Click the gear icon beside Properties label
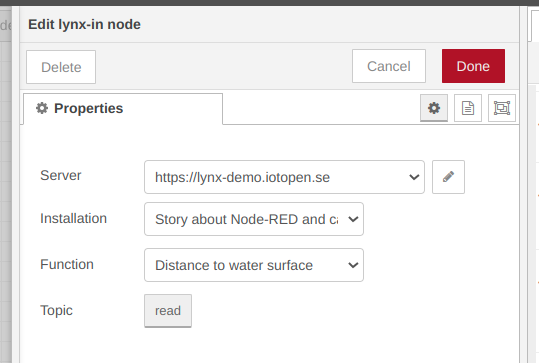The image size is (539, 363). [42, 108]
